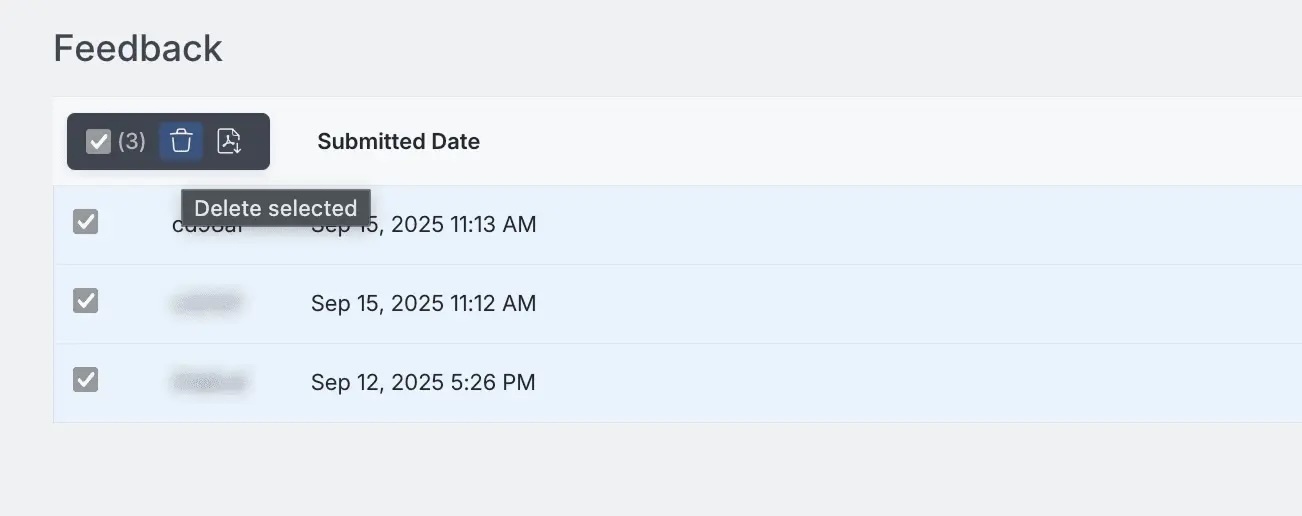Click empty header area right of Submitted Date

click(850, 142)
